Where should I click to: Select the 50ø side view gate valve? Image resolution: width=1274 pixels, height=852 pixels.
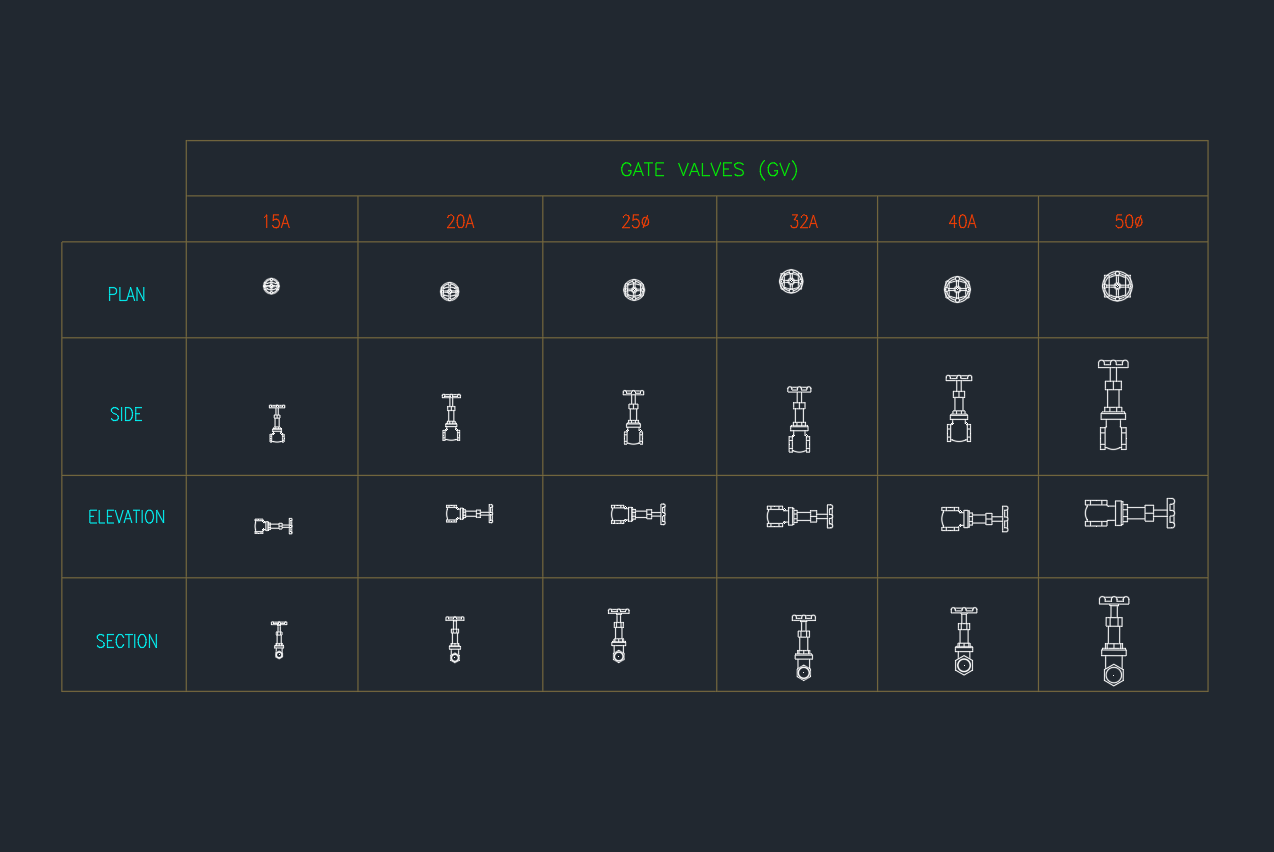click(x=1113, y=405)
